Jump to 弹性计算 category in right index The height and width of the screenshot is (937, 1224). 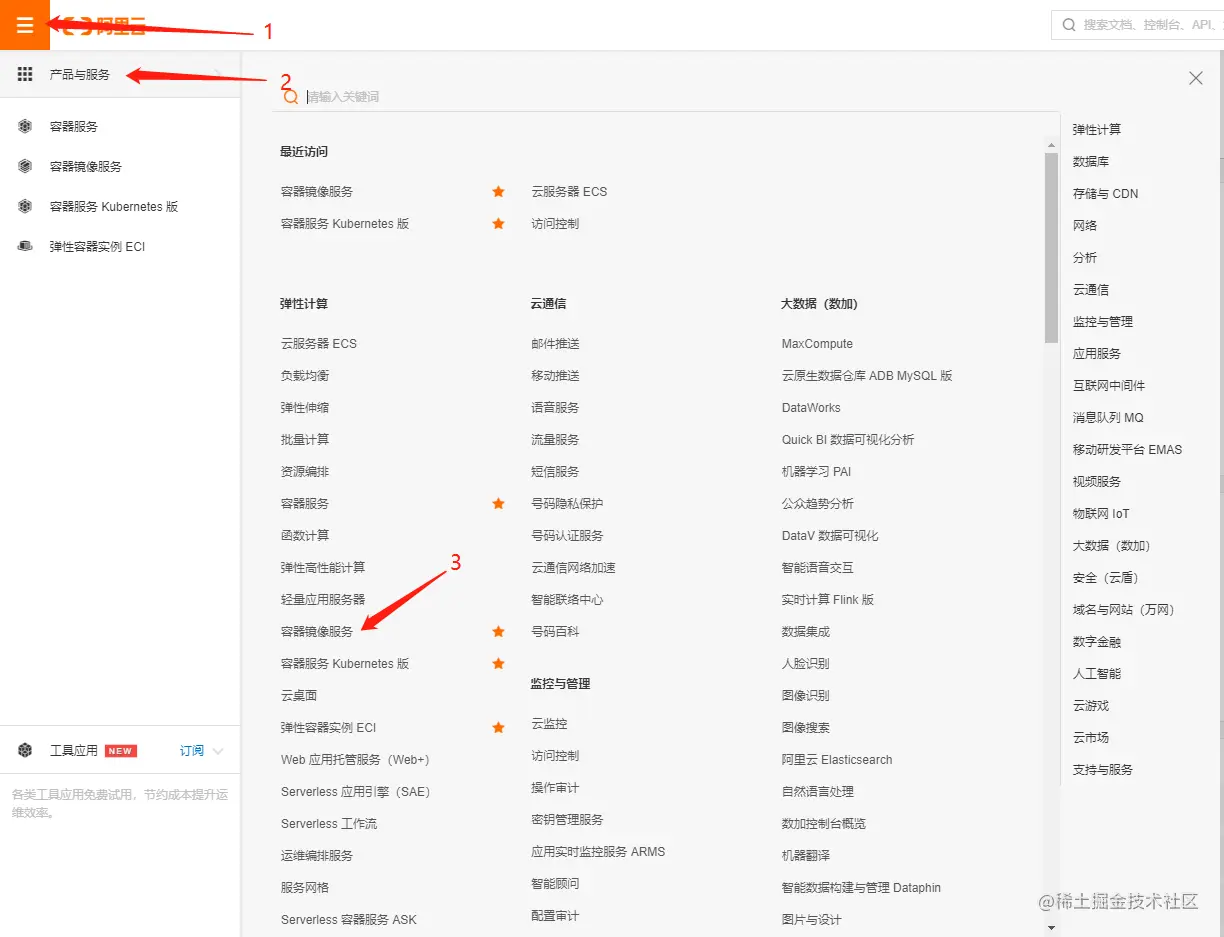(1097, 129)
